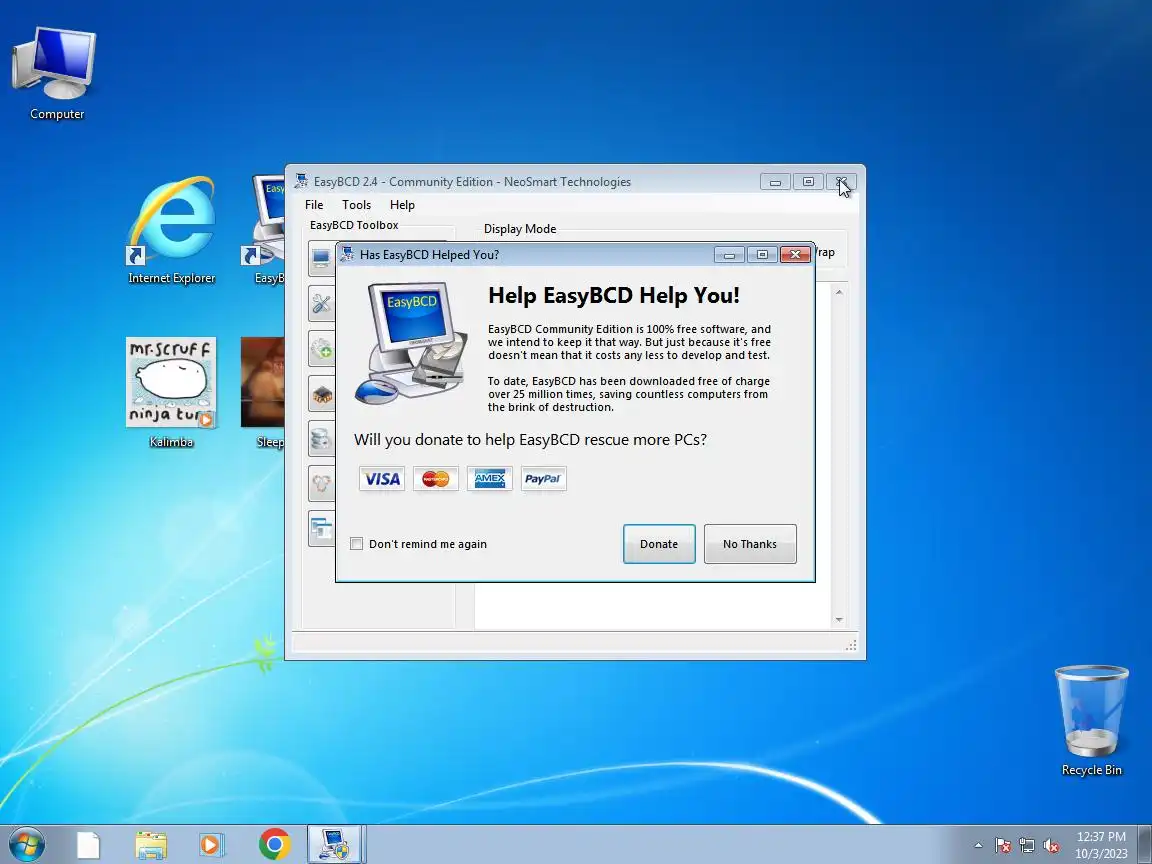Show hidden system tray icons
Viewport: 1152px width, 864px height.
click(978, 846)
